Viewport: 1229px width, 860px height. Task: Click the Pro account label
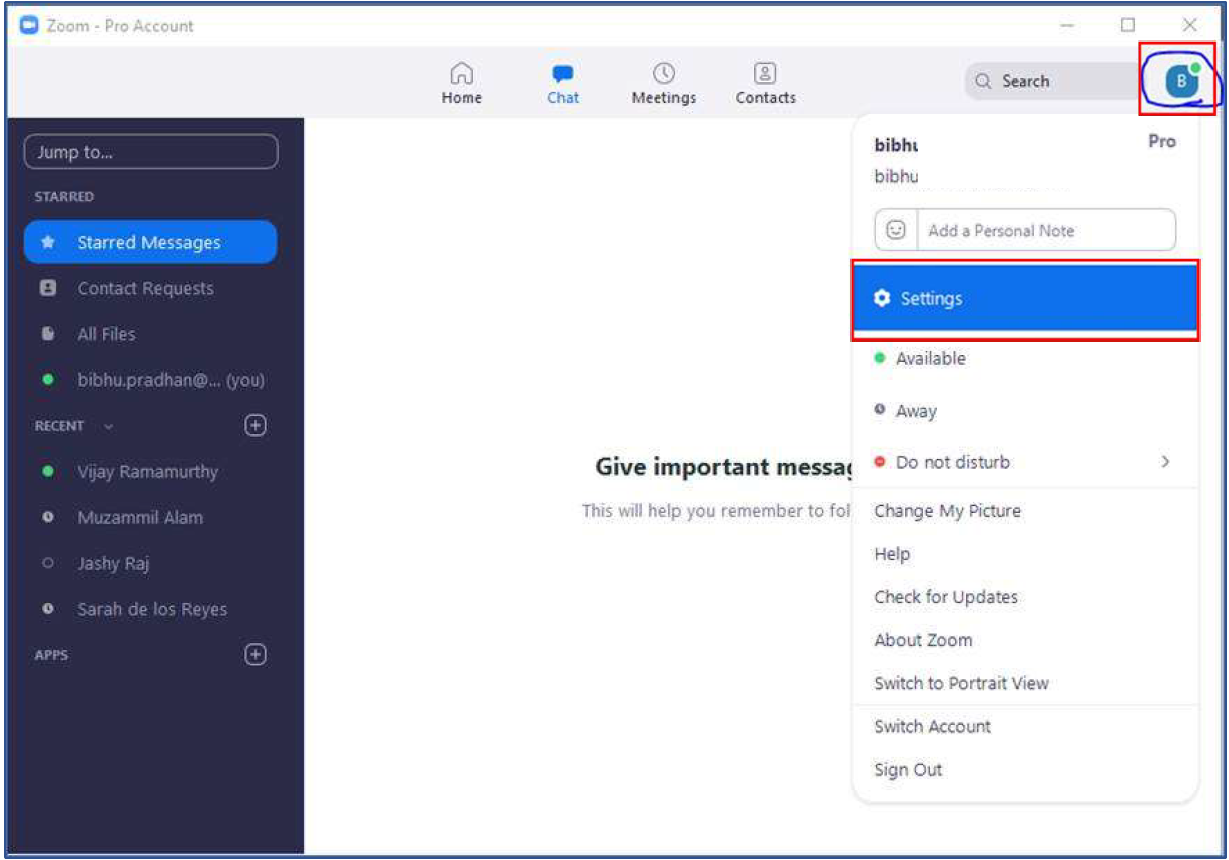click(x=1162, y=142)
